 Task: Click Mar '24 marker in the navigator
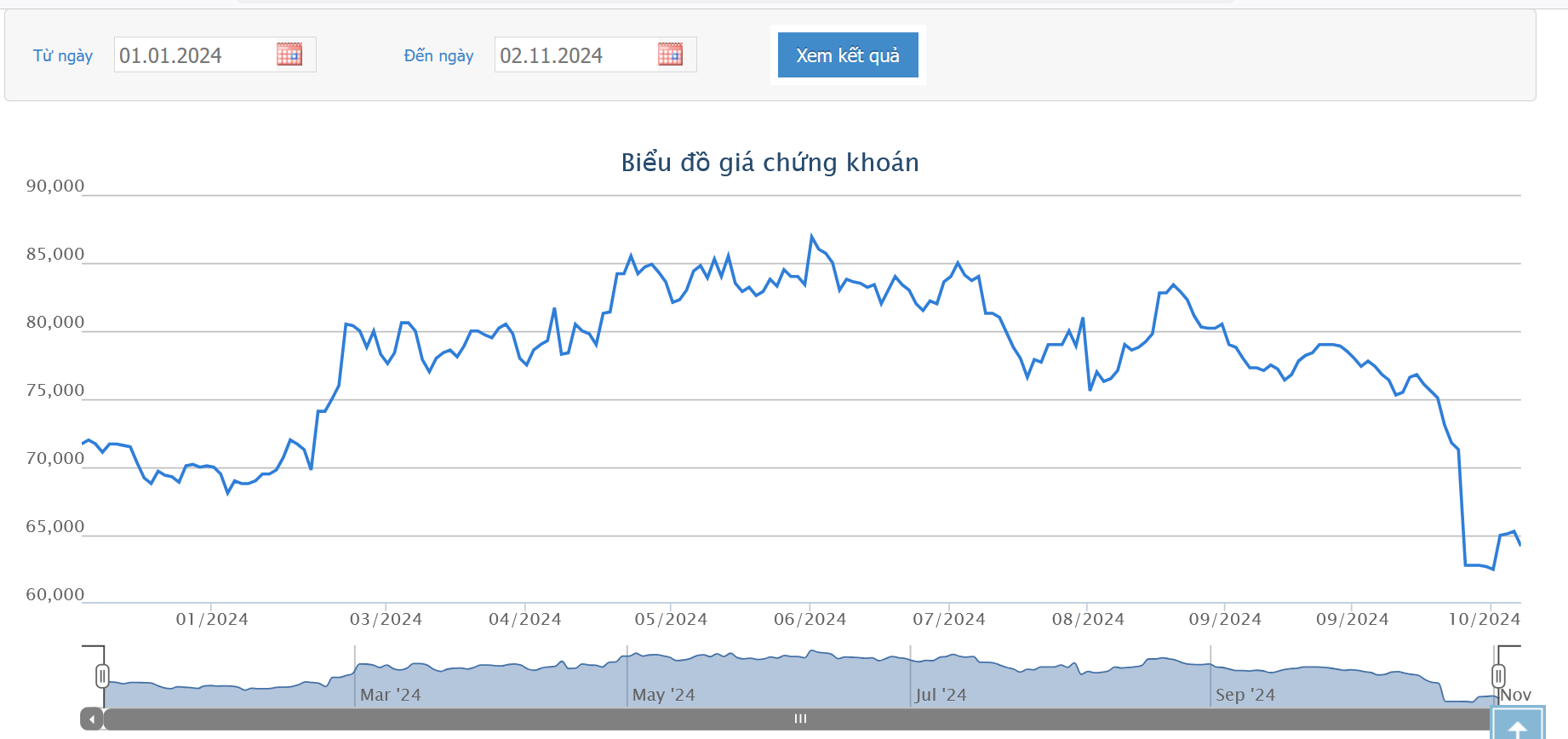tap(390, 695)
